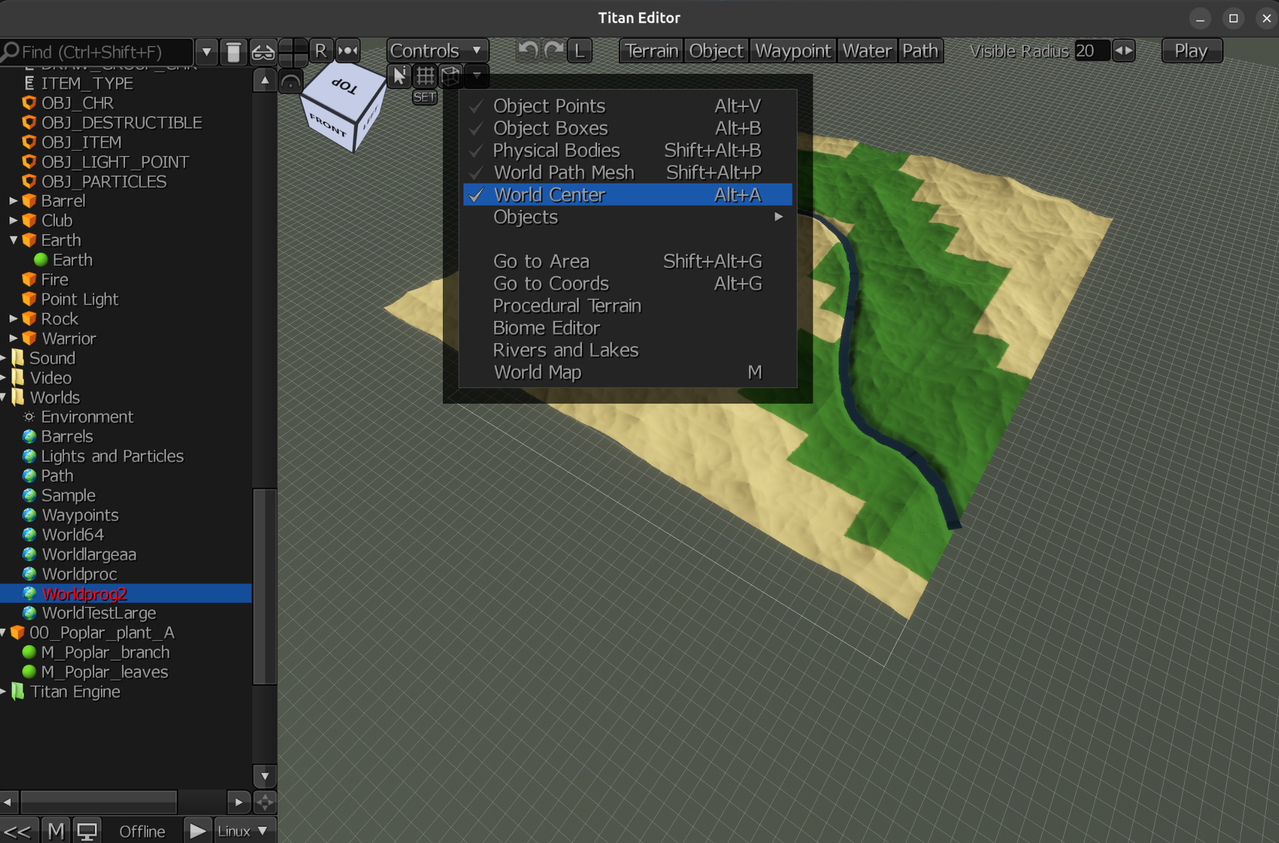This screenshot has height=843, width=1279.
Task: Click the tree scroll-down arrow
Action: click(x=264, y=776)
